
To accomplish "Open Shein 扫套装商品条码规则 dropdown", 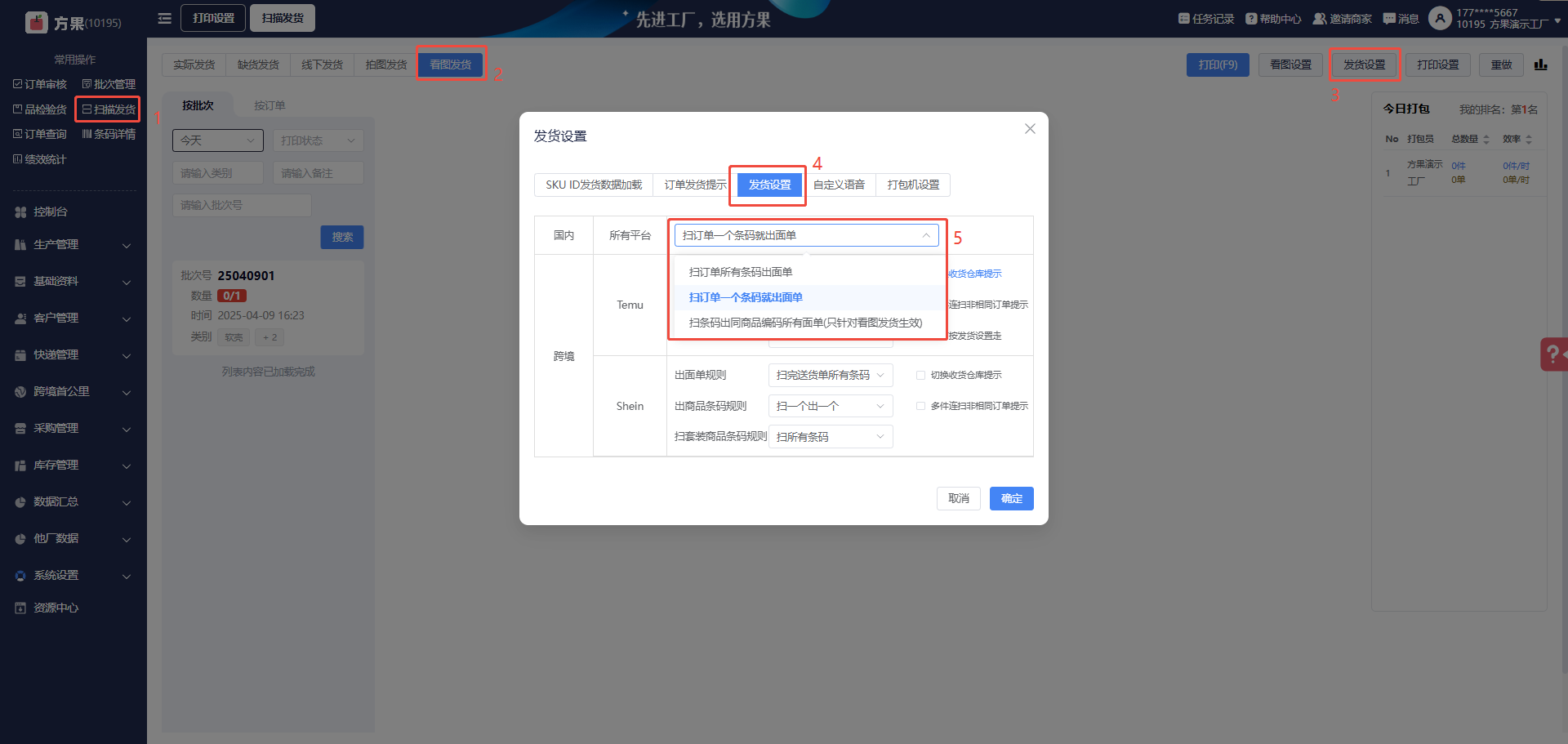I will [831, 437].
